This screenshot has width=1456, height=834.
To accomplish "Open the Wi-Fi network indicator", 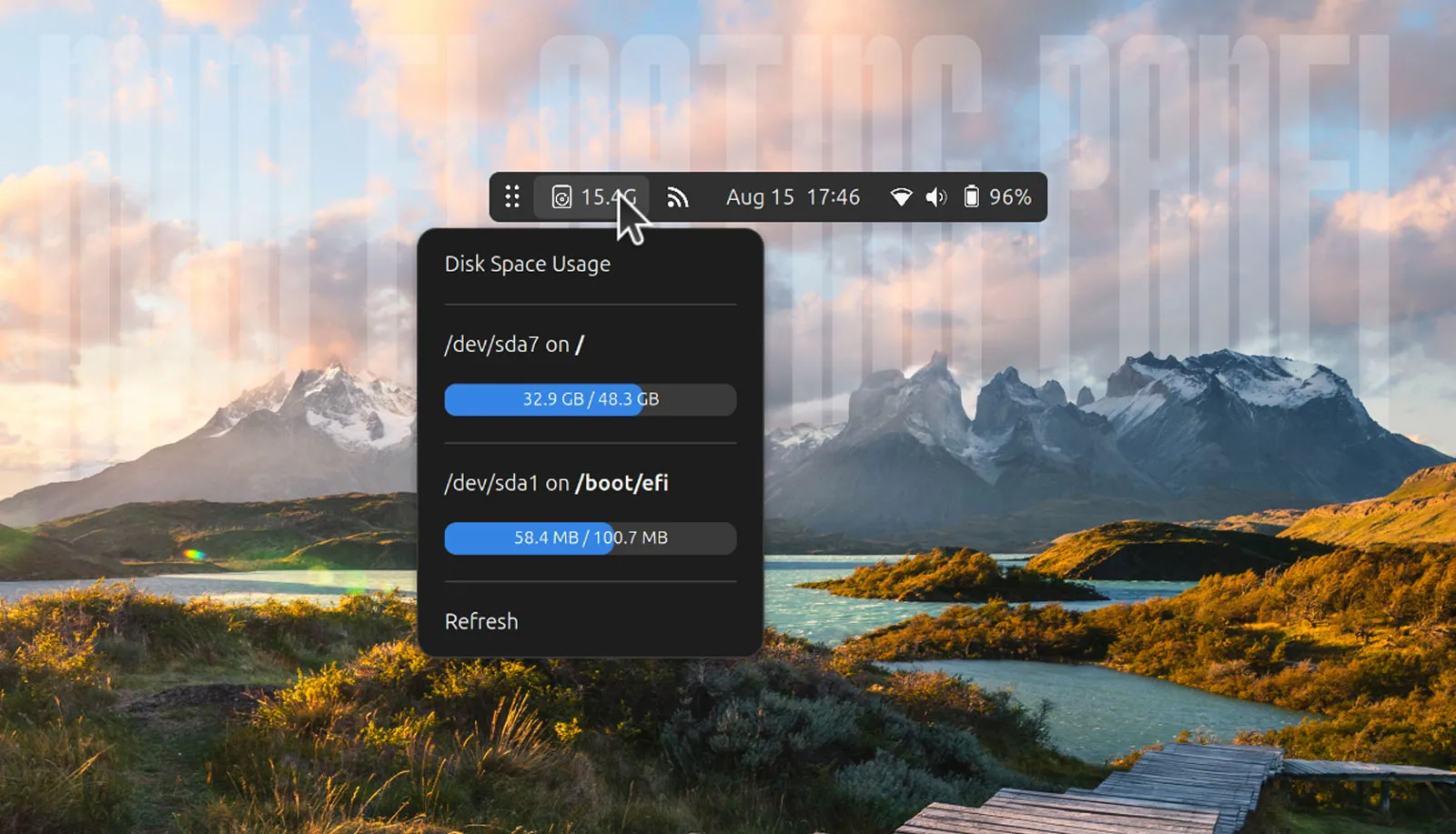I will point(900,197).
